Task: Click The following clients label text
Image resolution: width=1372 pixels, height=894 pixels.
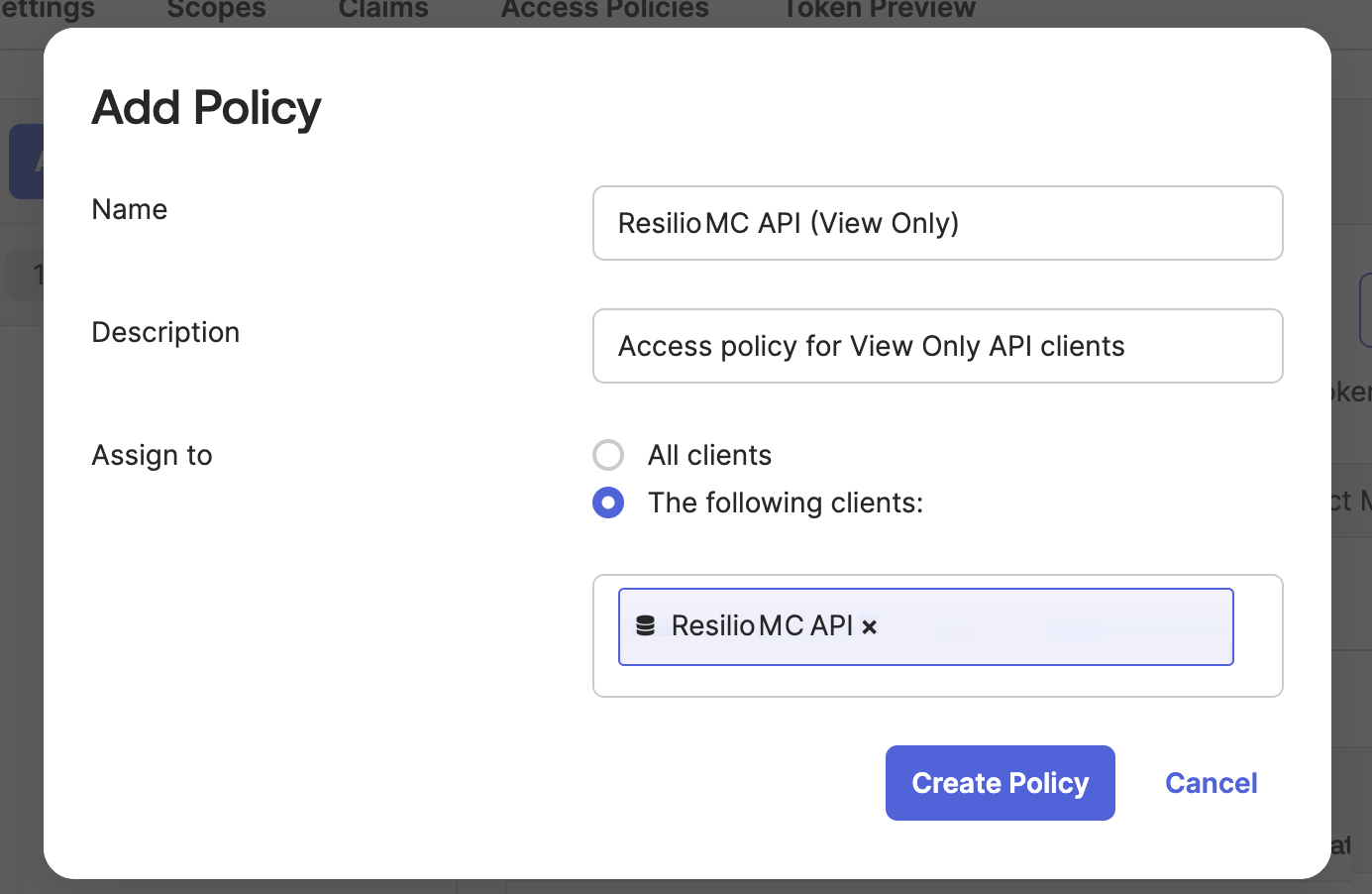Action: 785,503
